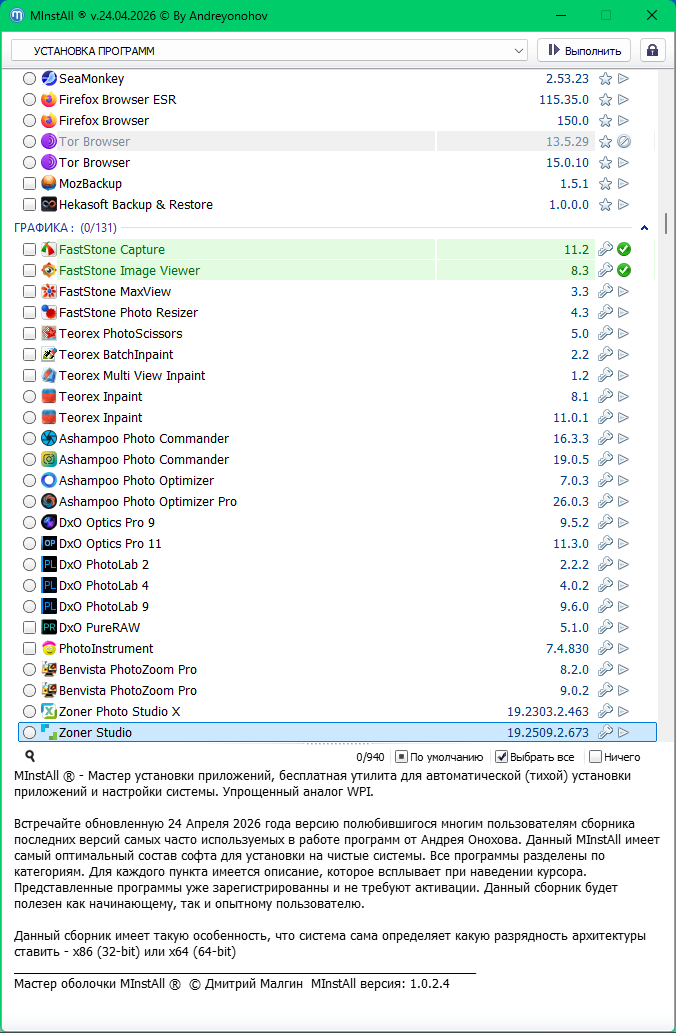The image size is (676, 1033).
Task: Select the DxO PhotoLab 9 list item
Action: 103,607
